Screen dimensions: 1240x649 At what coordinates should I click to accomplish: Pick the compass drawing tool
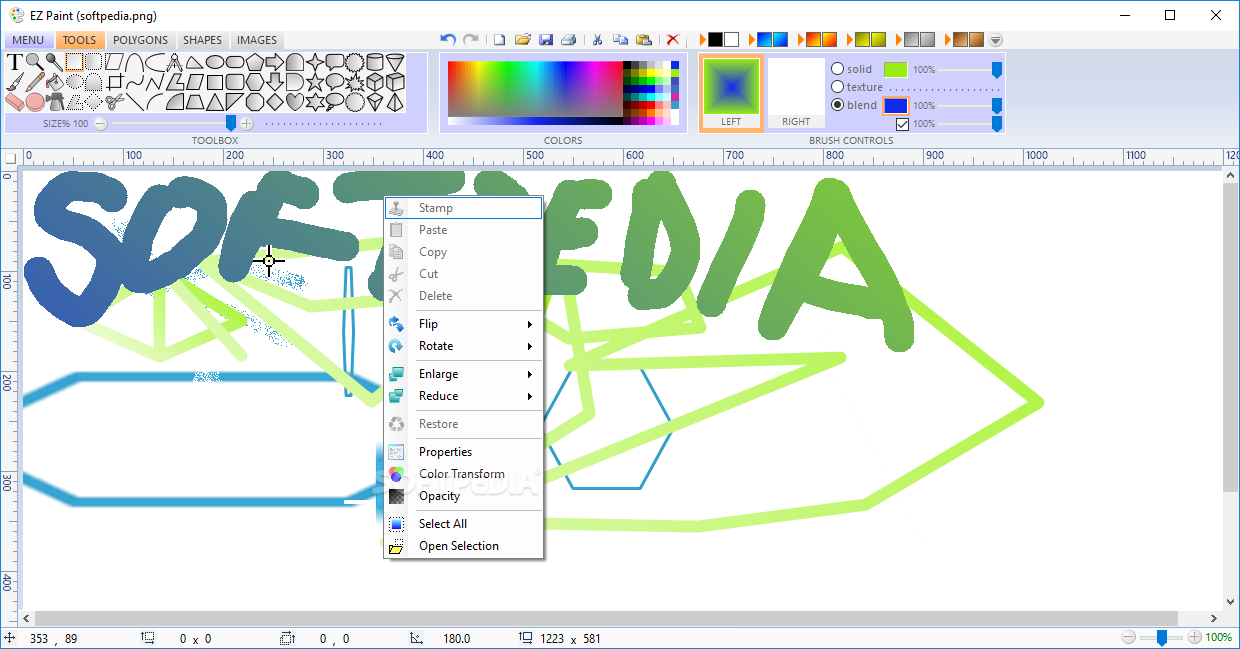coord(174,62)
